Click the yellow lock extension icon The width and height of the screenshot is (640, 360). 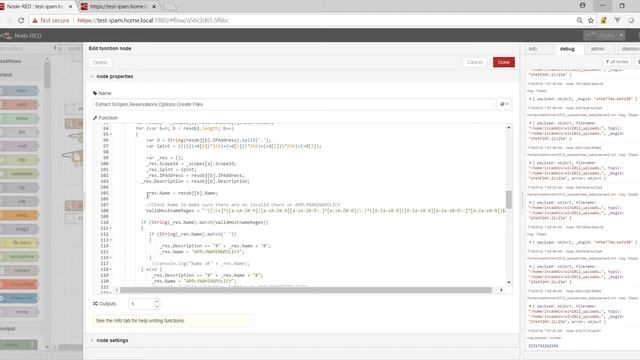[x=603, y=20]
